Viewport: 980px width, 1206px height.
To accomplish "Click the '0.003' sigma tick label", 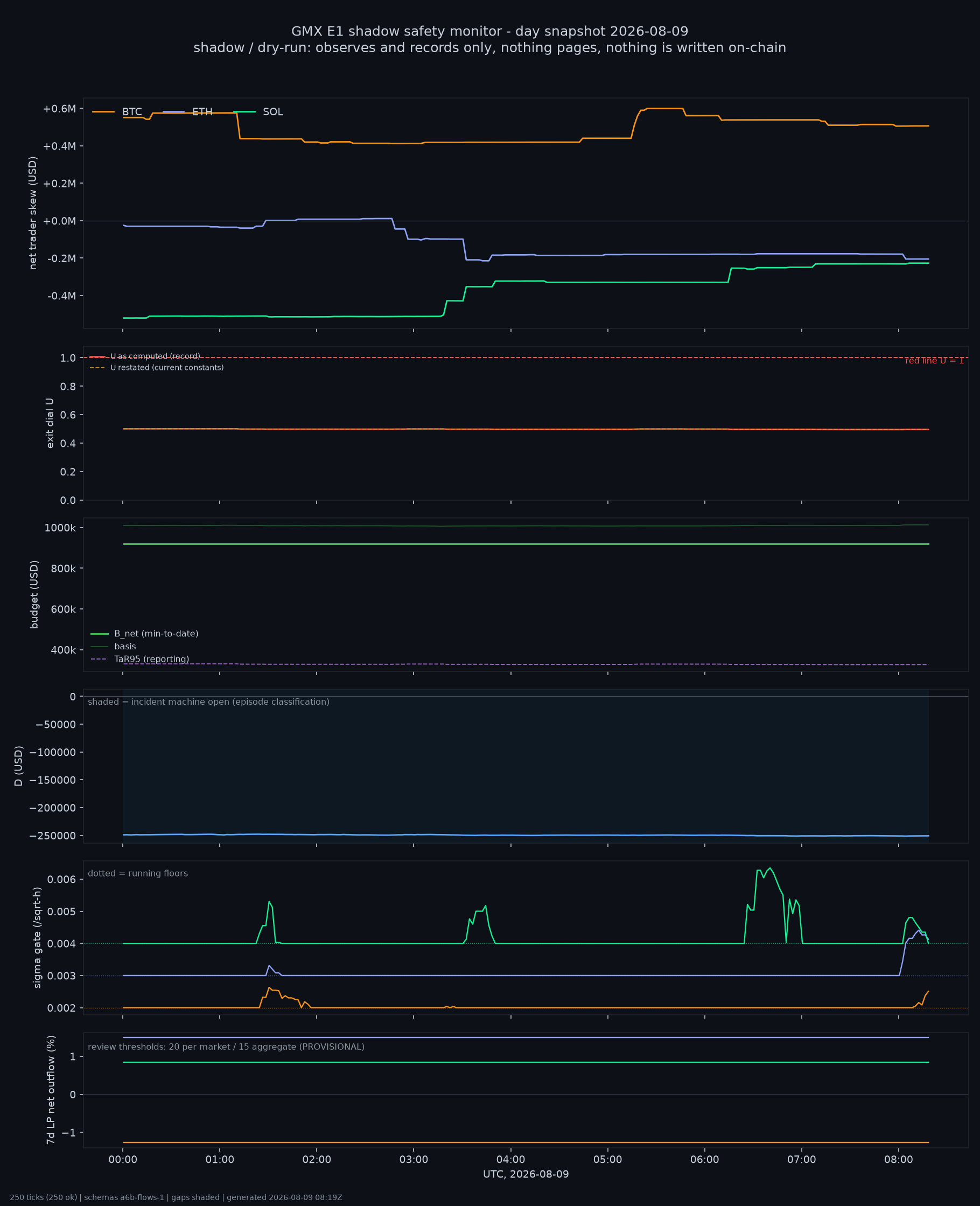I will tap(61, 976).
